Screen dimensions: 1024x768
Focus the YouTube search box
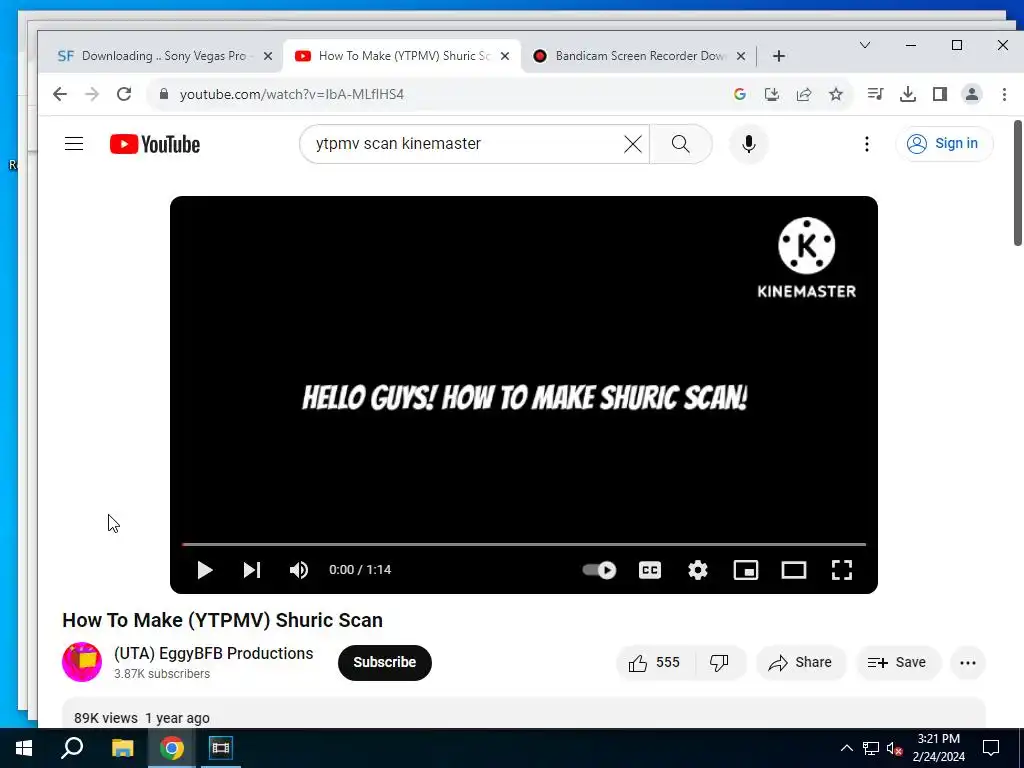tap(464, 144)
